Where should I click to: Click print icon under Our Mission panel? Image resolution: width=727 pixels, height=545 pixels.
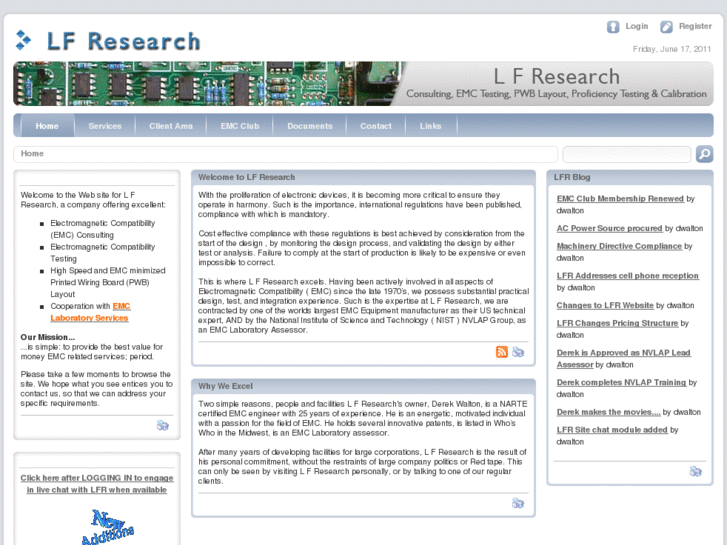[x=162, y=425]
